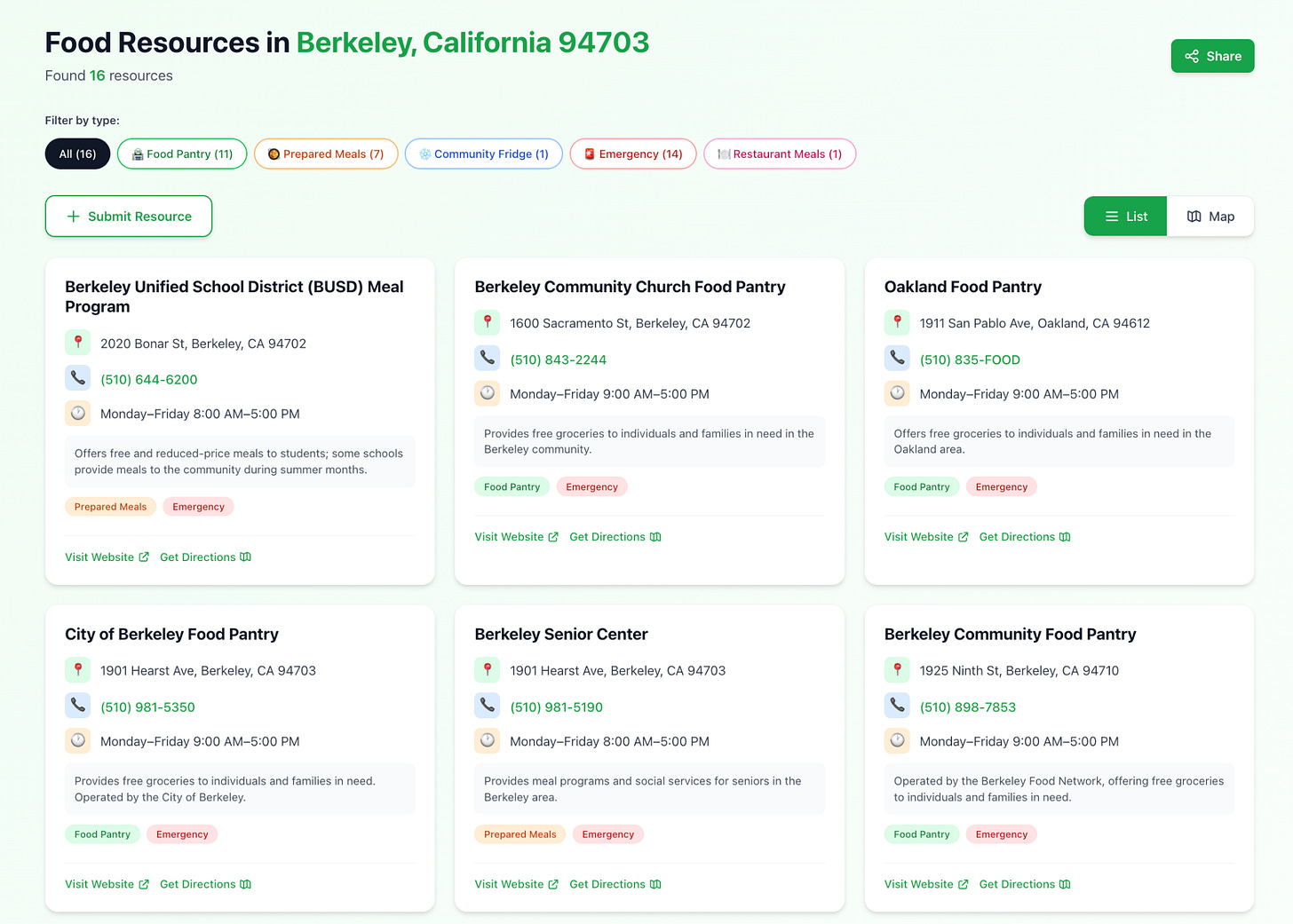Visit Website for Berkeley Senior Center
The height and width of the screenshot is (924, 1293).
coord(516,884)
